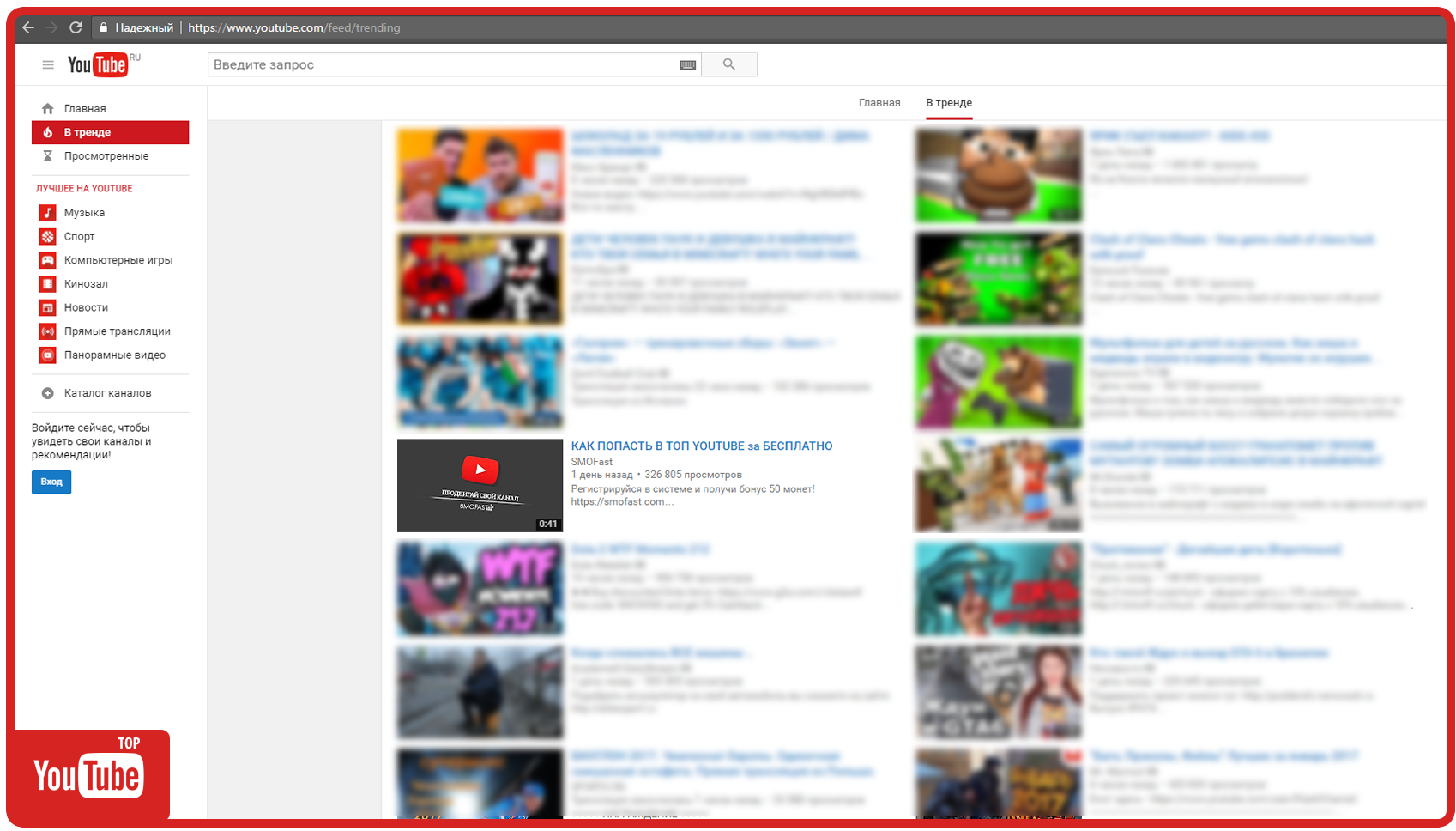
Task: Open the thumbnail with the brown poop character
Action: coord(999,175)
